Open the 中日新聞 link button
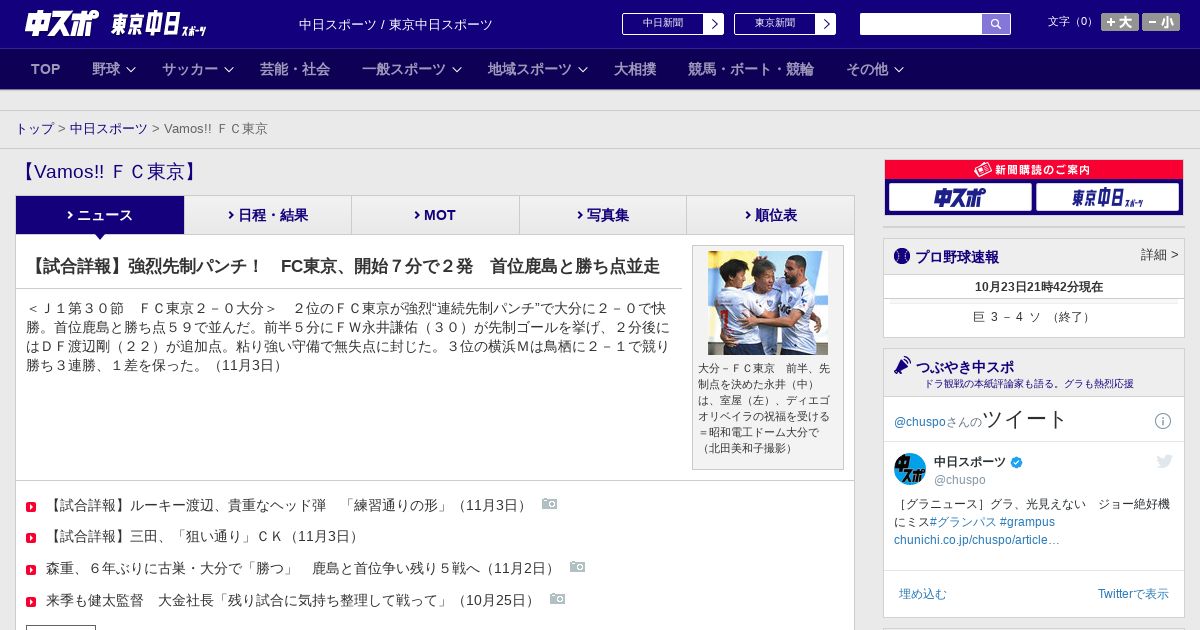Screen dimensions: 1200x630 click(x=663, y=24)
